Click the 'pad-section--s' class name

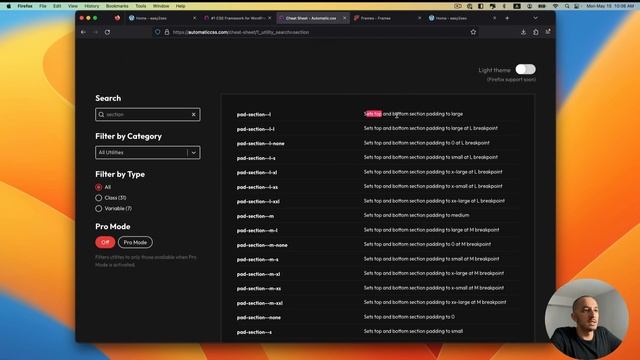pos(254,332)
